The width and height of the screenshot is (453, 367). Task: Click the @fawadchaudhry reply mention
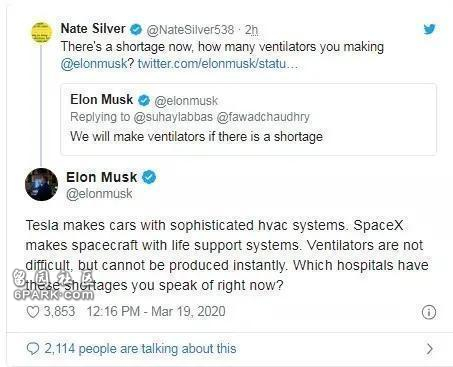[263, 117]
